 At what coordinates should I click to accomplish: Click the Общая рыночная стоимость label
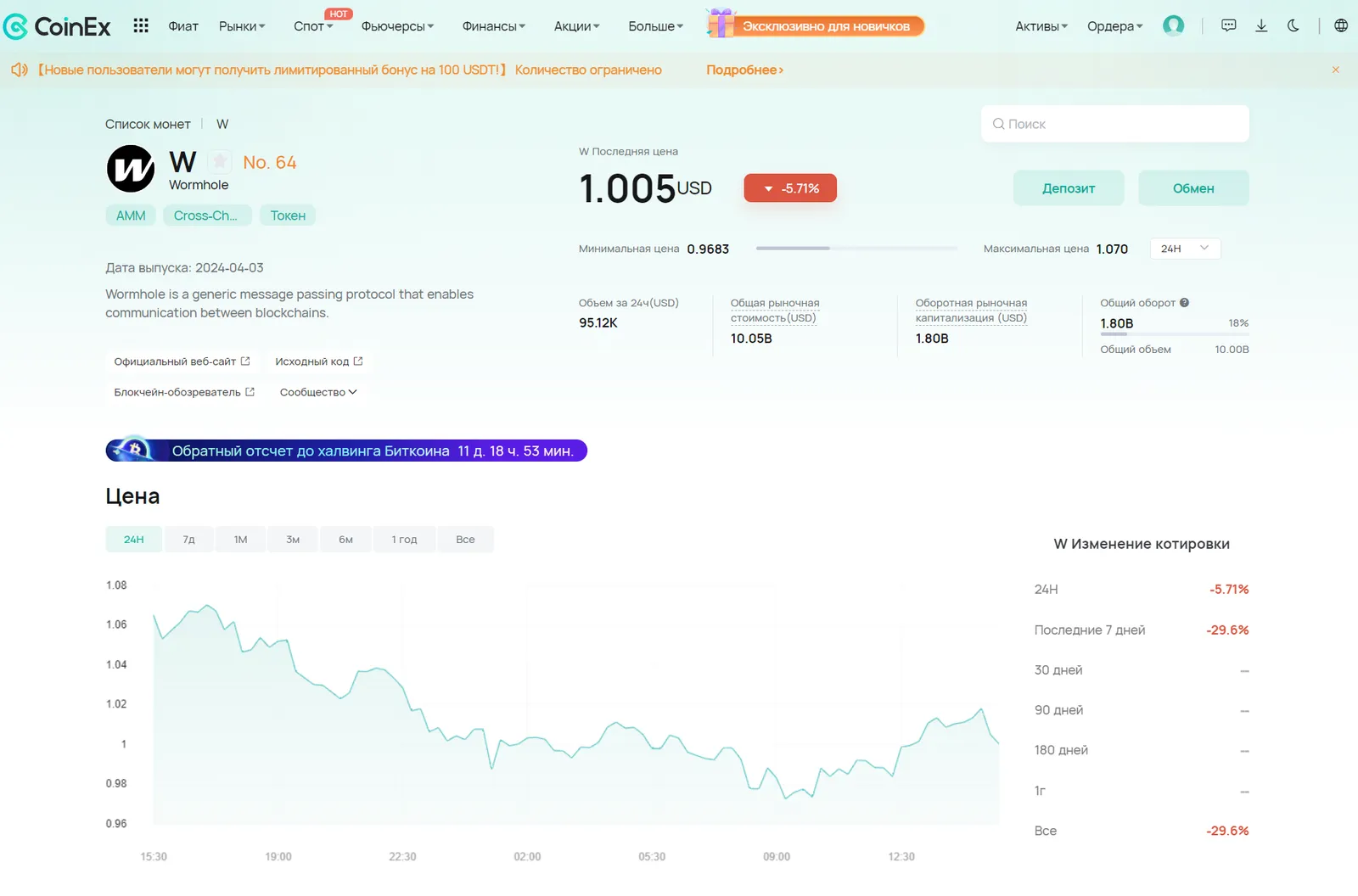(775, 311)
